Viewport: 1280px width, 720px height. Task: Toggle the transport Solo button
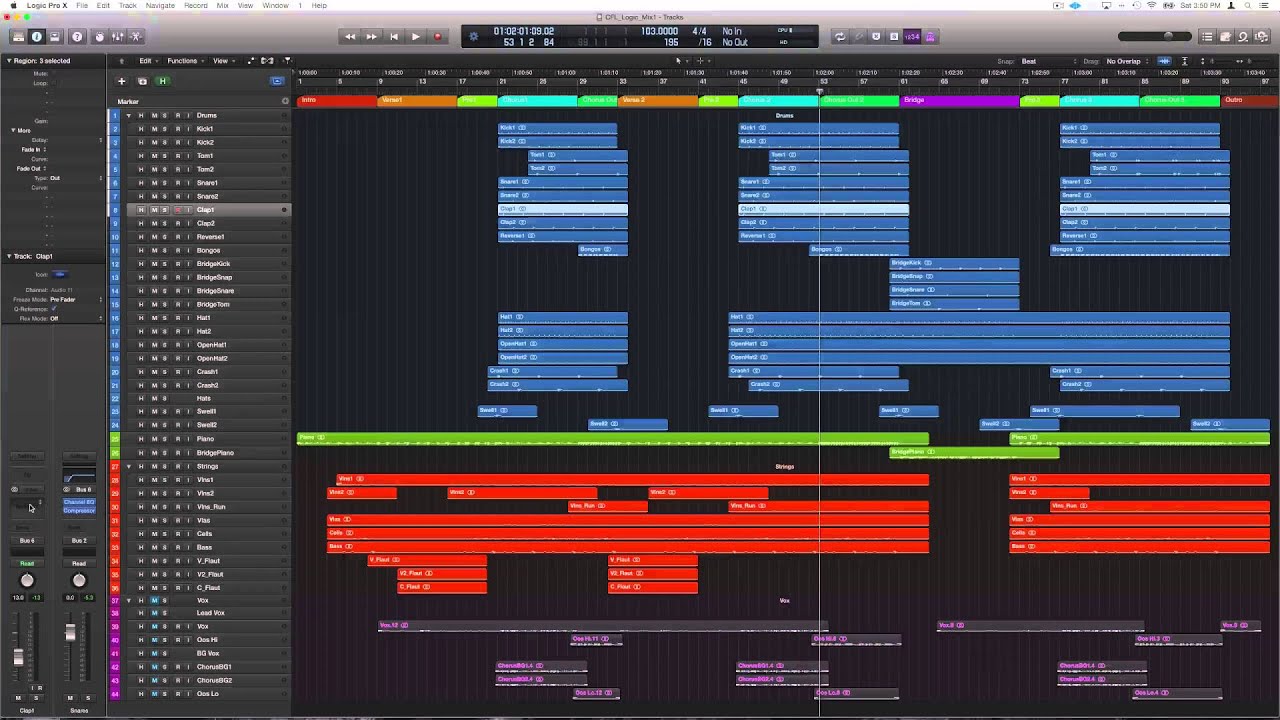(894, 37)
